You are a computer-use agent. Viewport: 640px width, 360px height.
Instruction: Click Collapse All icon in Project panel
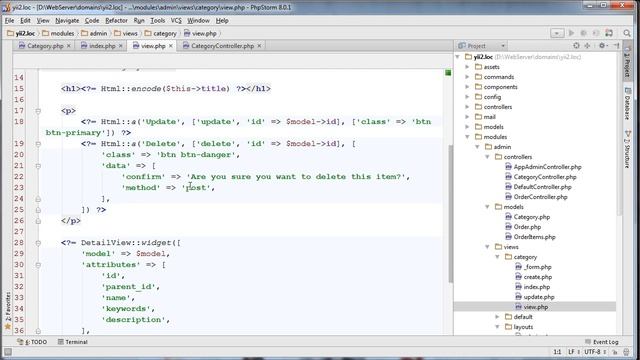[587, 46]
